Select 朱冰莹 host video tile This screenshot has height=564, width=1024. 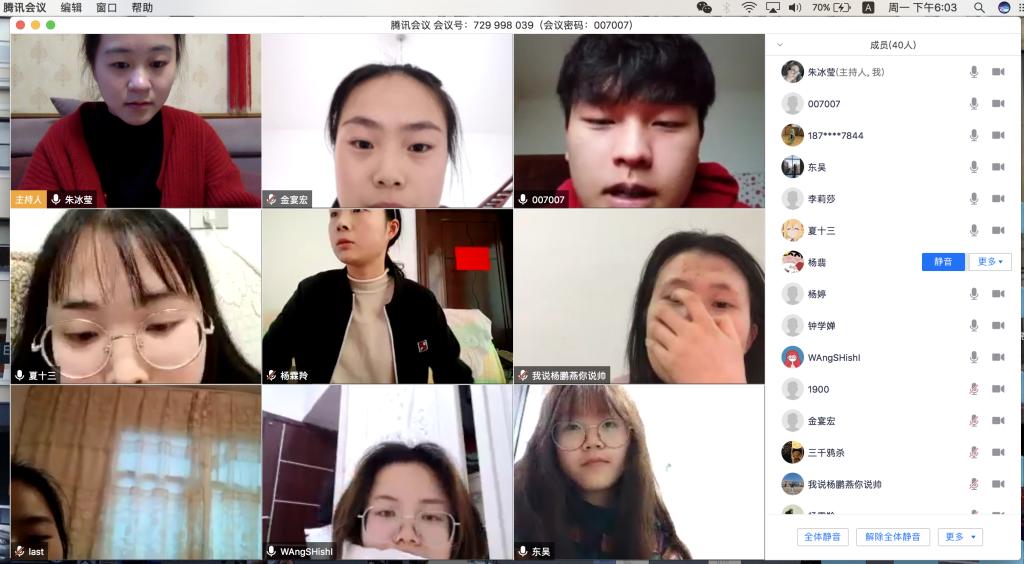click(136, 121)
